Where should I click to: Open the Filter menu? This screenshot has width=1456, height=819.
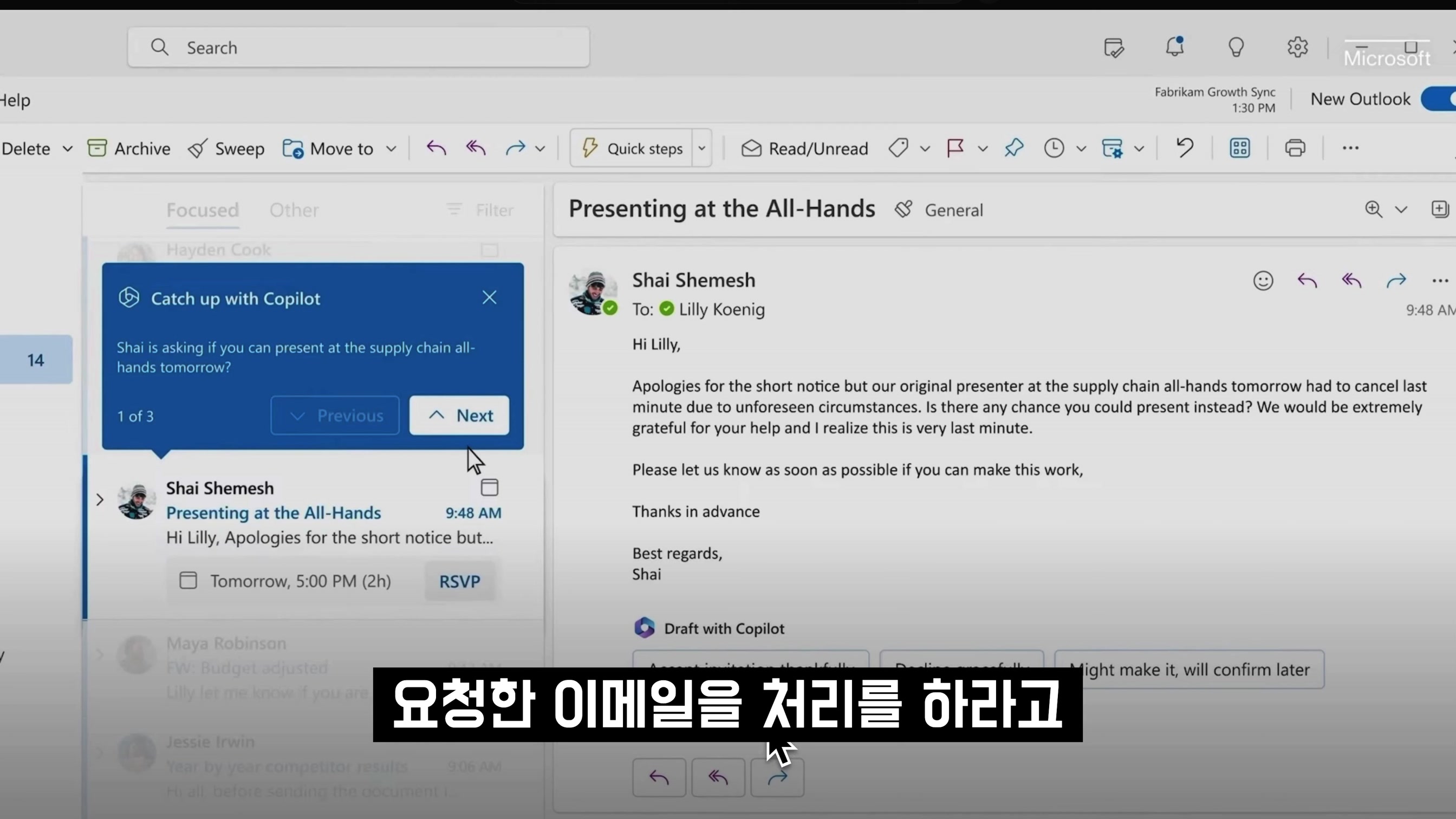(x=480, y=210)
